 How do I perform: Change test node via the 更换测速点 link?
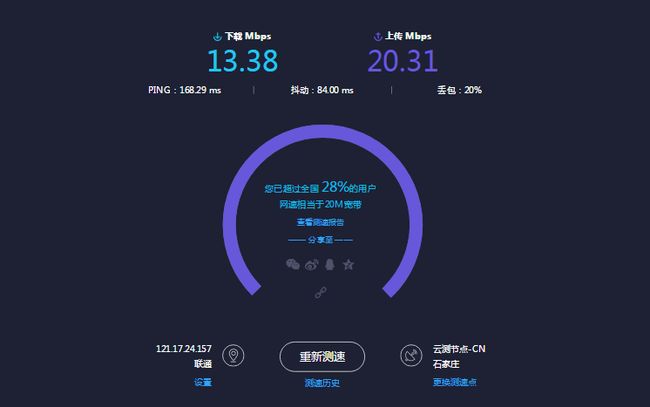click(x=454, y=382)
